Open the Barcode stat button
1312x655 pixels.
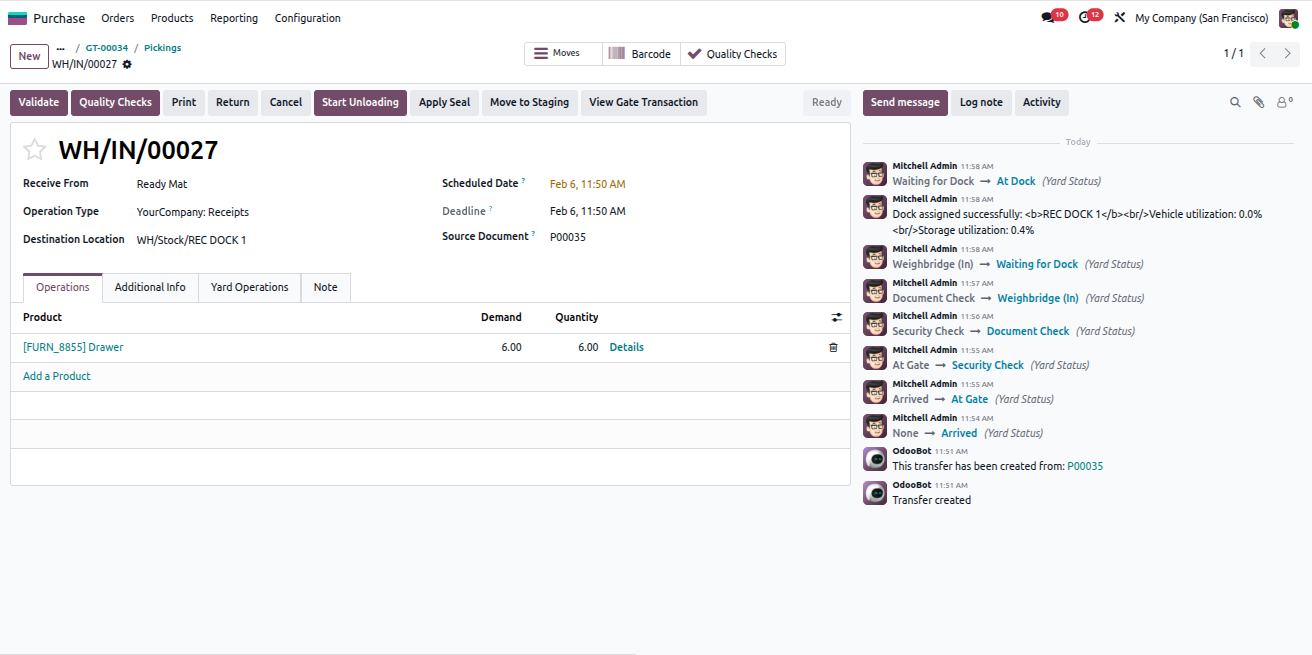coord(642,54)
